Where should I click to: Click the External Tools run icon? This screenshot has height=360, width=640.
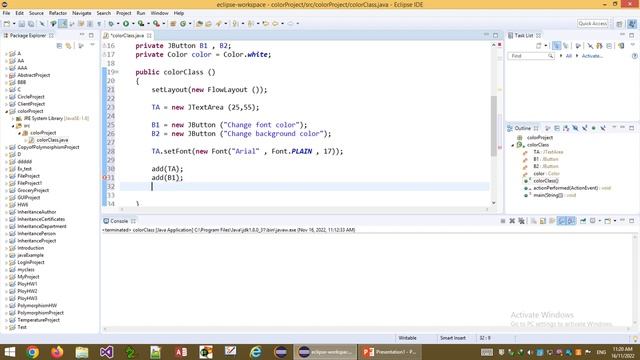(156, 24)
